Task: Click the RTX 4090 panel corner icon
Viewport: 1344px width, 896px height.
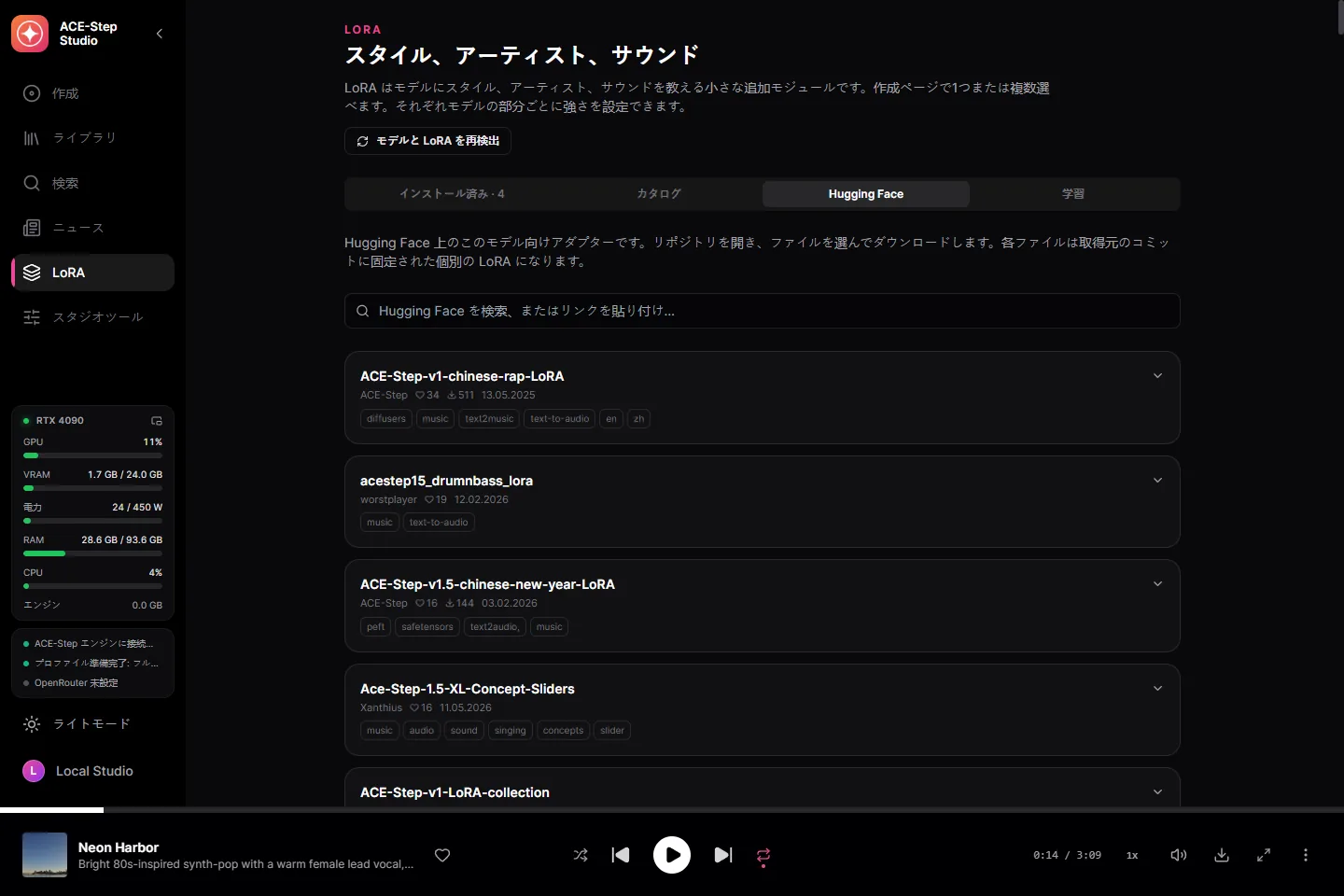Action: 157,421
